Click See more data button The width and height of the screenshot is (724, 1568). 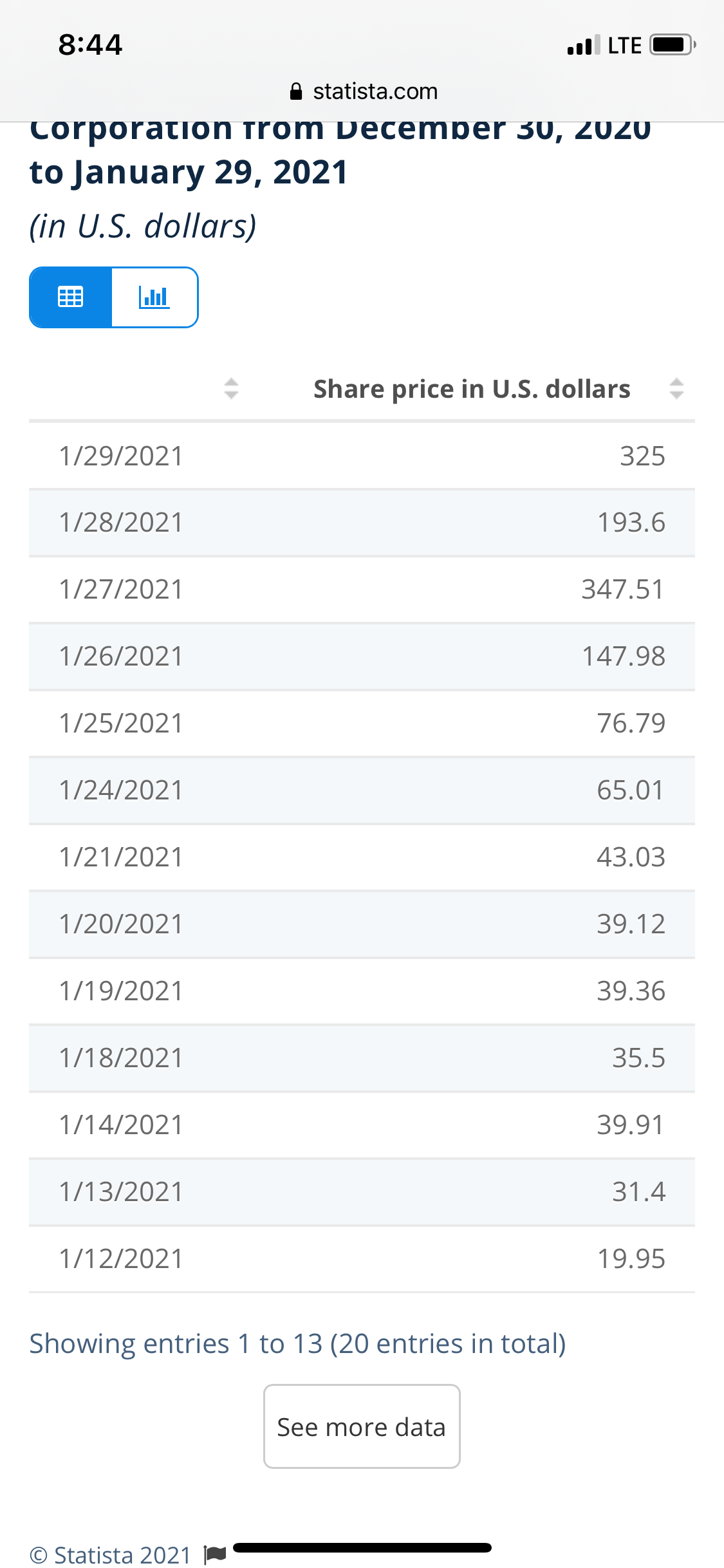tap(362, 1426)
